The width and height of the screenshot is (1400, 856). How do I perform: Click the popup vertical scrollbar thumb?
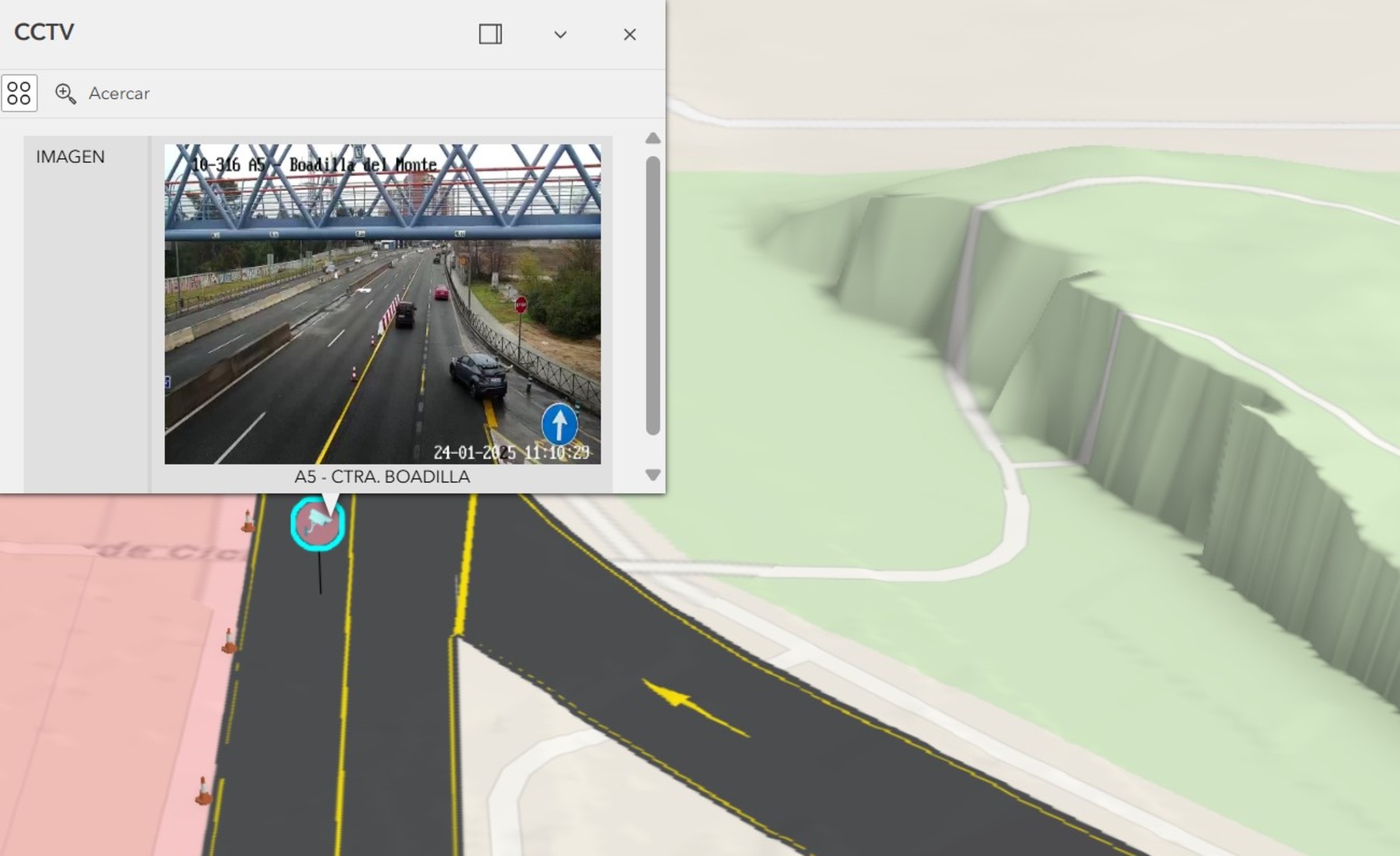pyautogui.click(x=653, y=296)
